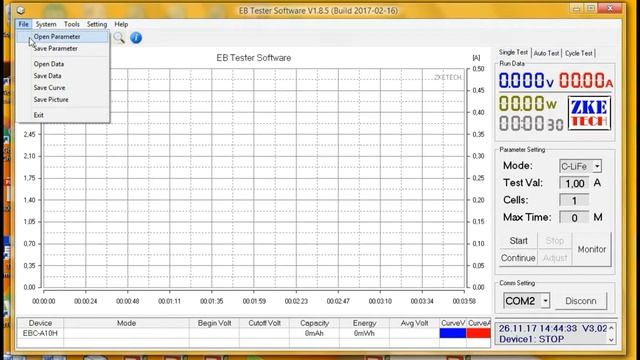Click the Avg Volt column header
The height and width of the screenshot is (360, 640).
(x=414, y=323)
